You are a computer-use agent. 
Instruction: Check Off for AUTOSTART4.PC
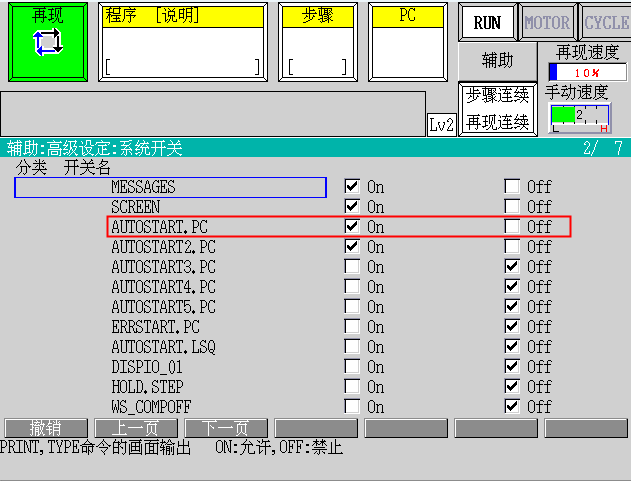(x=512, y=286)
